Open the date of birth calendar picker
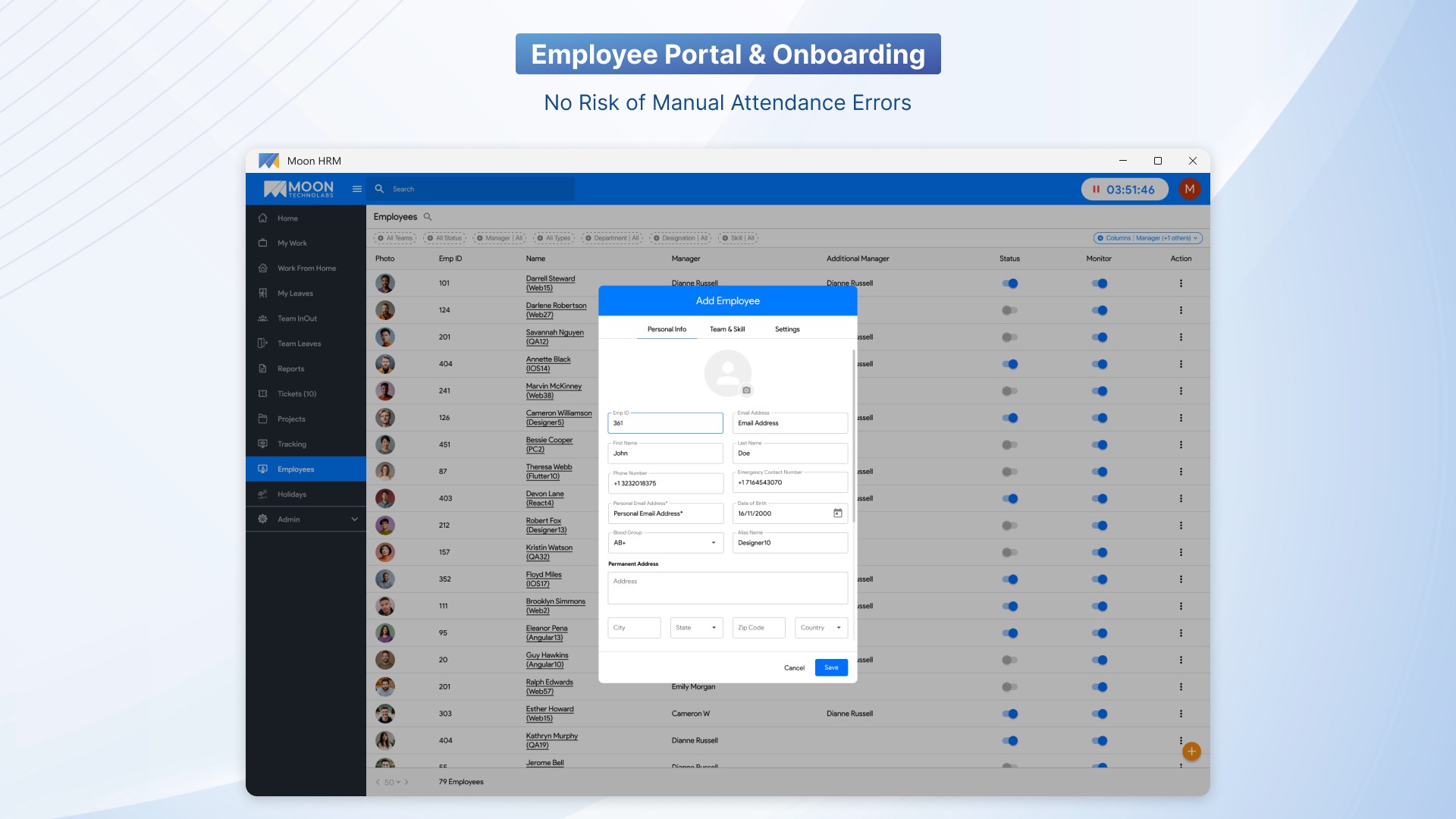1456x819 pixels. (x=837, y=513)
